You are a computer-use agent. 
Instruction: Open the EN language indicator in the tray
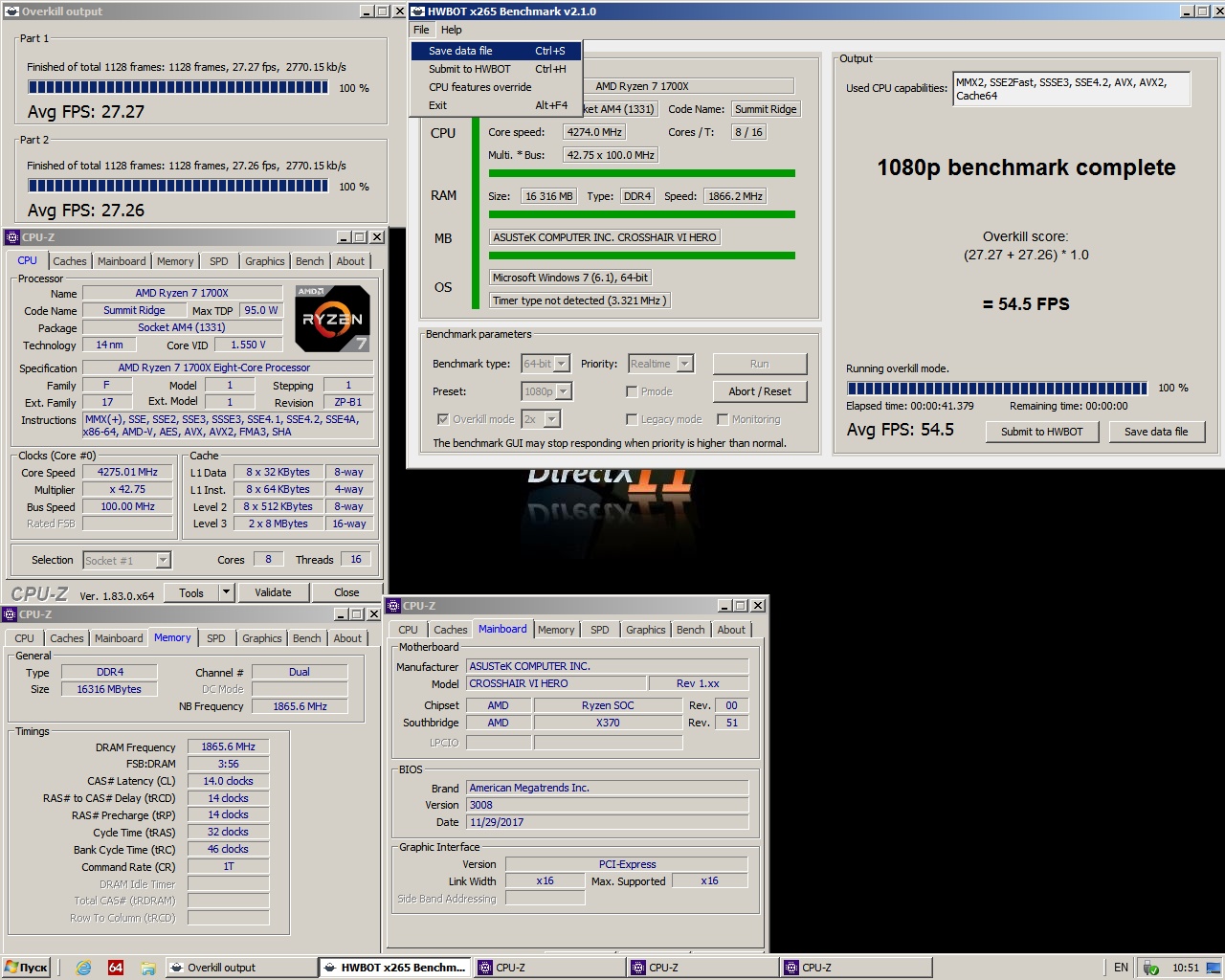point(1121,968)
